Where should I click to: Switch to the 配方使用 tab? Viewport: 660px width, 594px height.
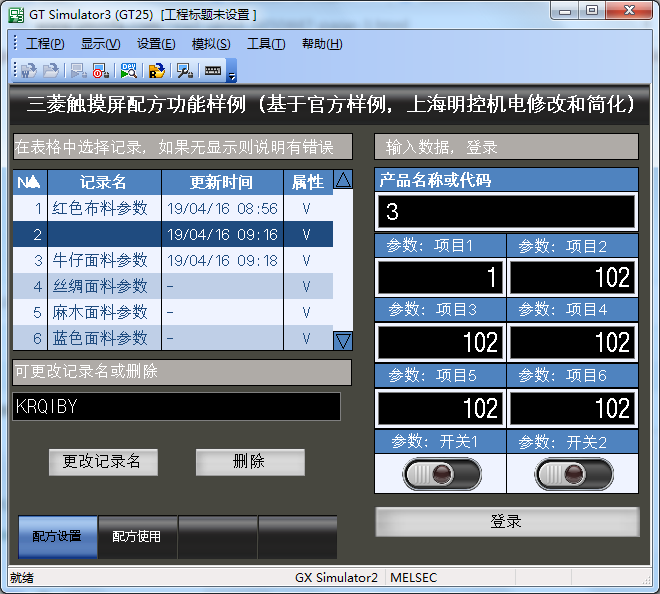coord(137,537)
